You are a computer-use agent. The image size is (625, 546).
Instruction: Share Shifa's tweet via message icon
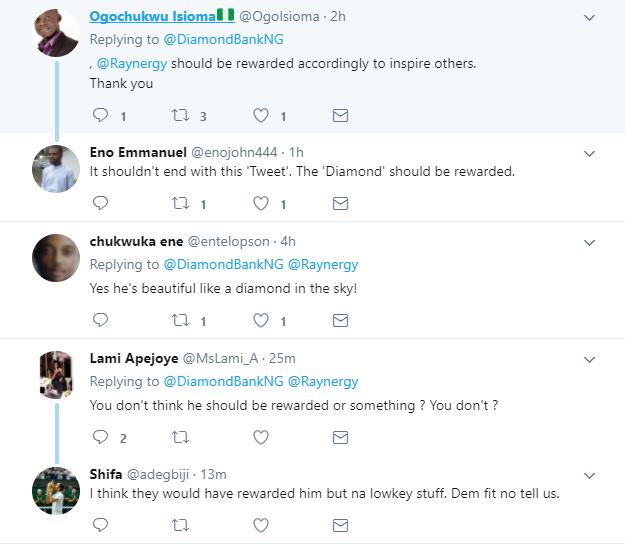tap(340, 524)
